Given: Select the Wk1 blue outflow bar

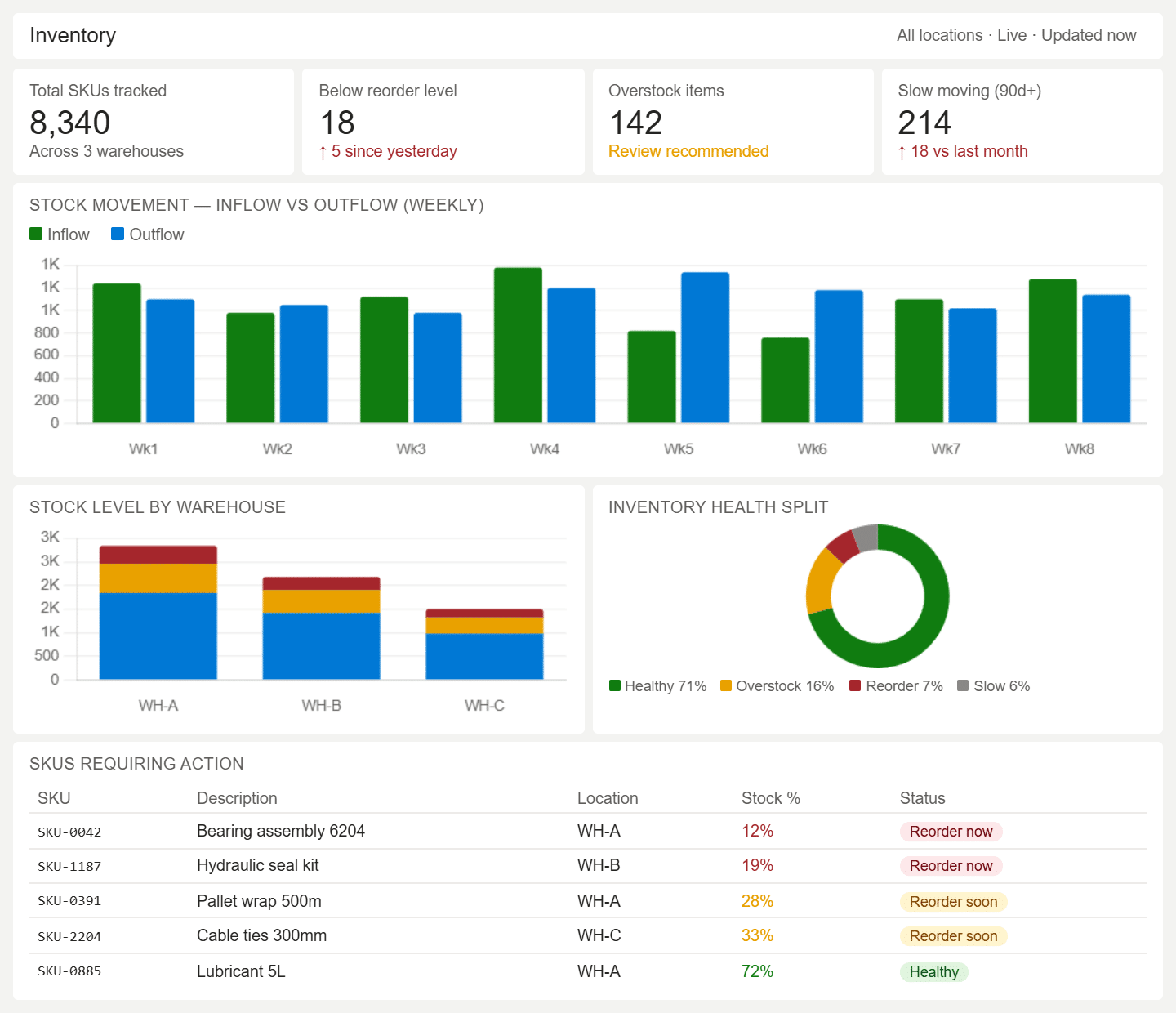Looking at the screenshot, I should pyautogui.click(x=171, y=361).
